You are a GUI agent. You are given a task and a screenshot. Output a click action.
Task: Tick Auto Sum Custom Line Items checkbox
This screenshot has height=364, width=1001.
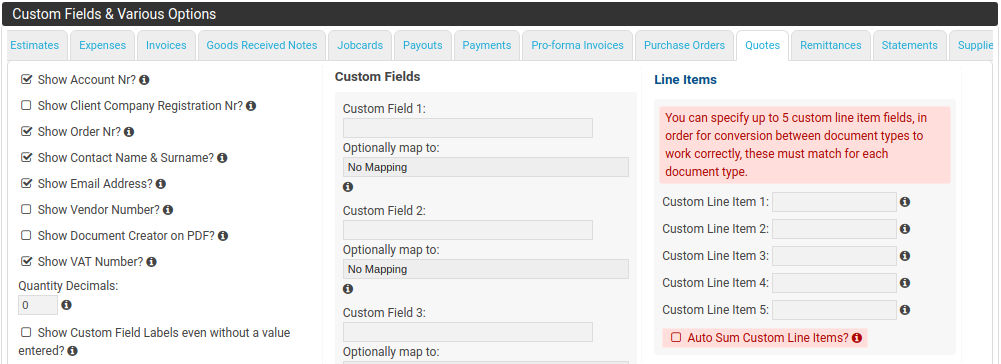pos(676,337)
